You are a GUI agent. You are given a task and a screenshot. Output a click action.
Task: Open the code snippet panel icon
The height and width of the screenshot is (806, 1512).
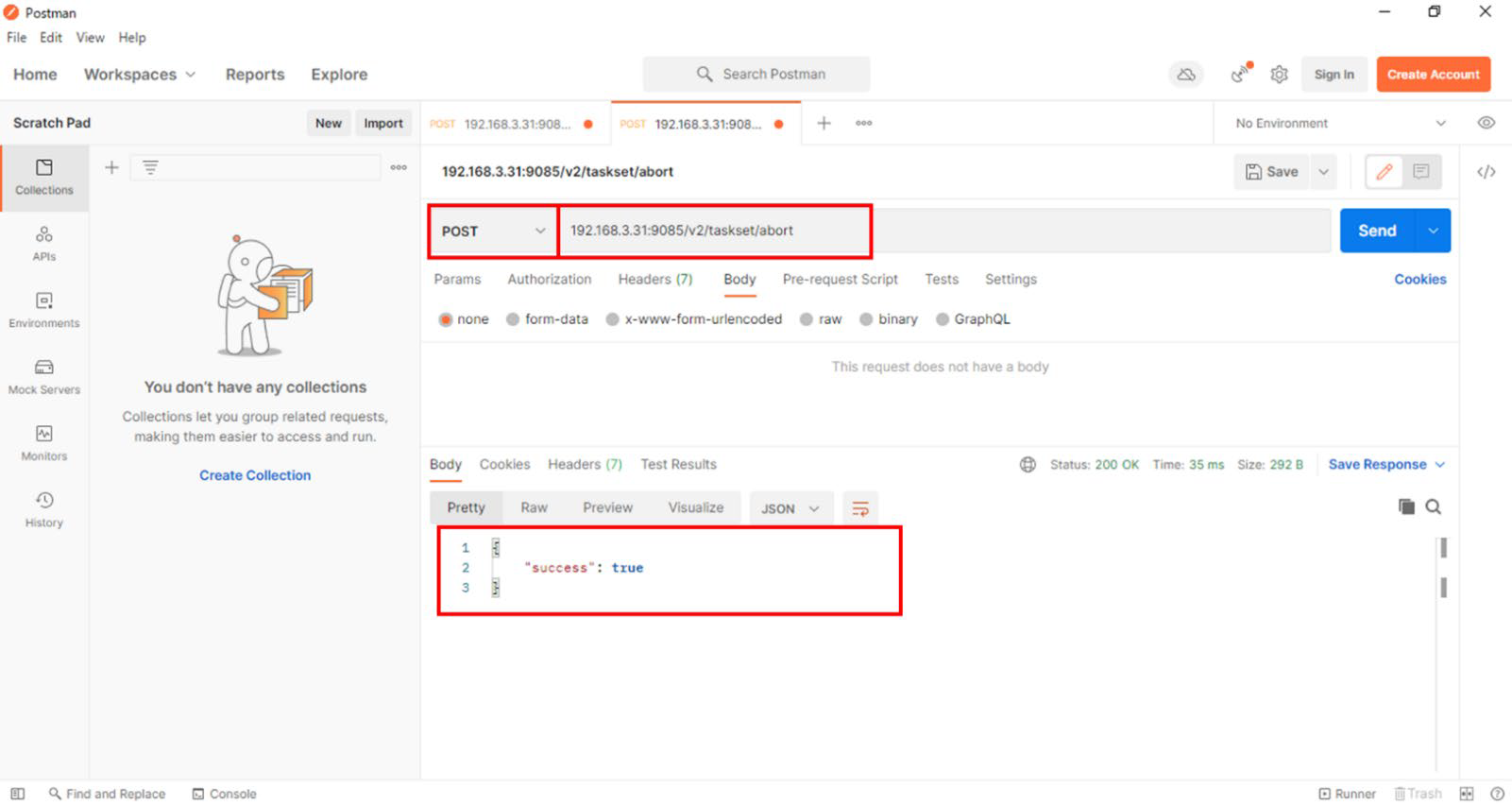tap(1486, 172)
